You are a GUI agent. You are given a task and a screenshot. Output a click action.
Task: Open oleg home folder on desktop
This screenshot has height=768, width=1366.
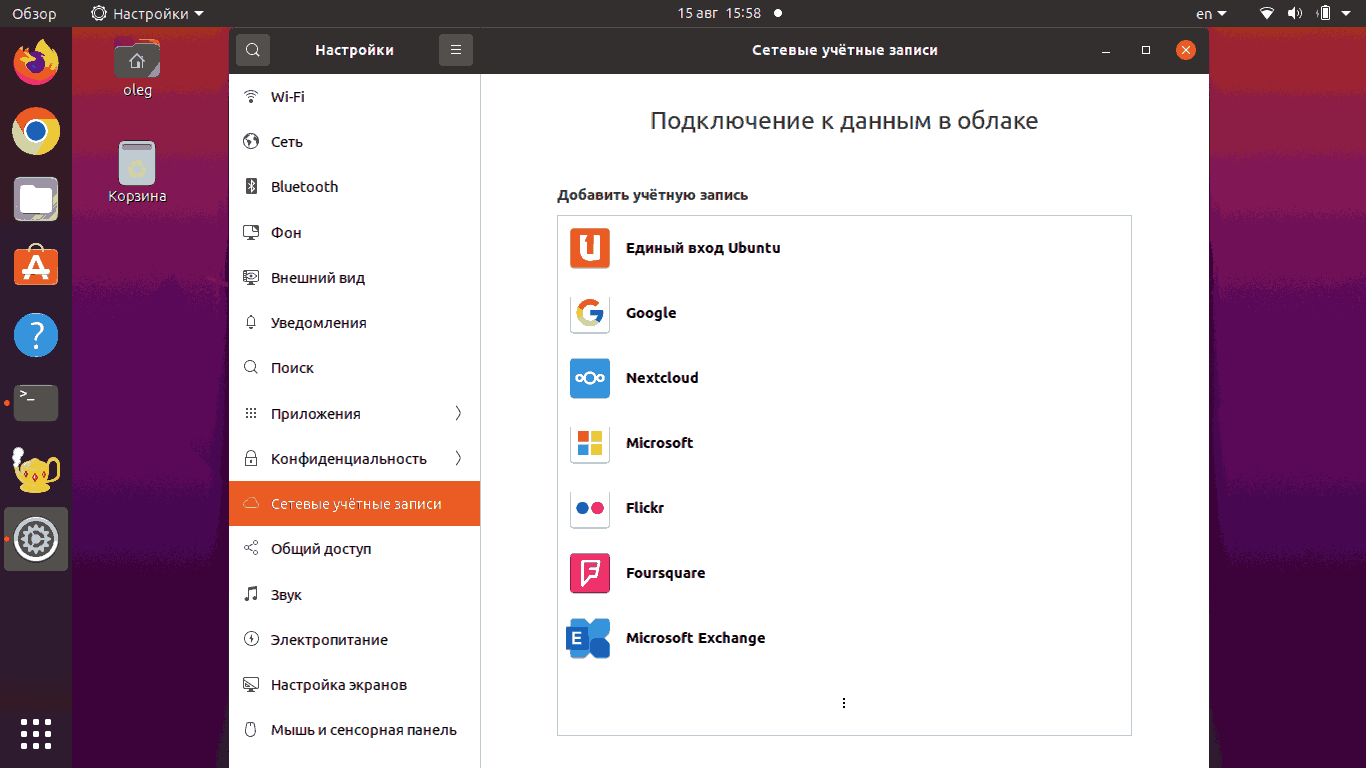click(137, 67)
